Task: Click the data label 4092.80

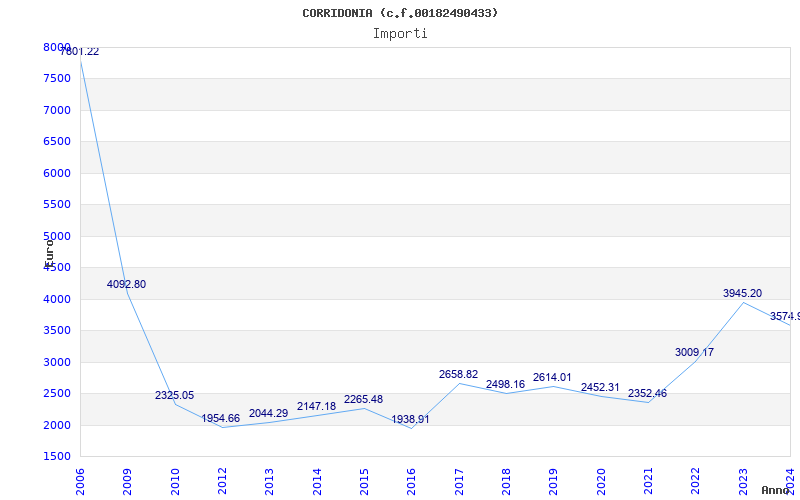Action: tap(127, 284)
